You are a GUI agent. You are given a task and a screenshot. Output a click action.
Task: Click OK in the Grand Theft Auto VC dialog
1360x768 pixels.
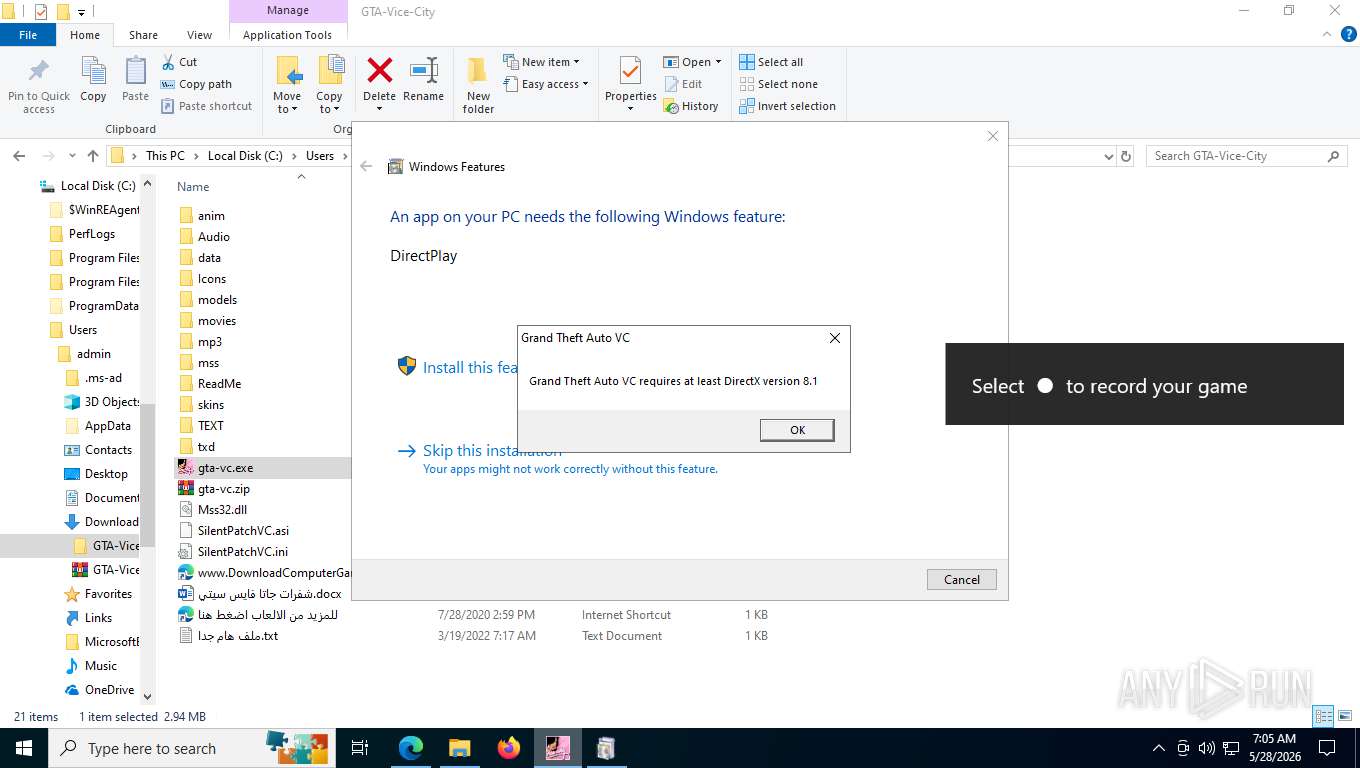click(797, 429)
